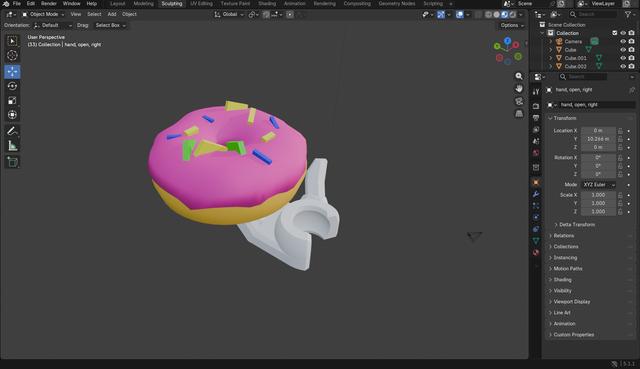Viewport: 640px width, 369px height.
Task: Toggle the camera view icon in viewport
Action: [519, 101]
